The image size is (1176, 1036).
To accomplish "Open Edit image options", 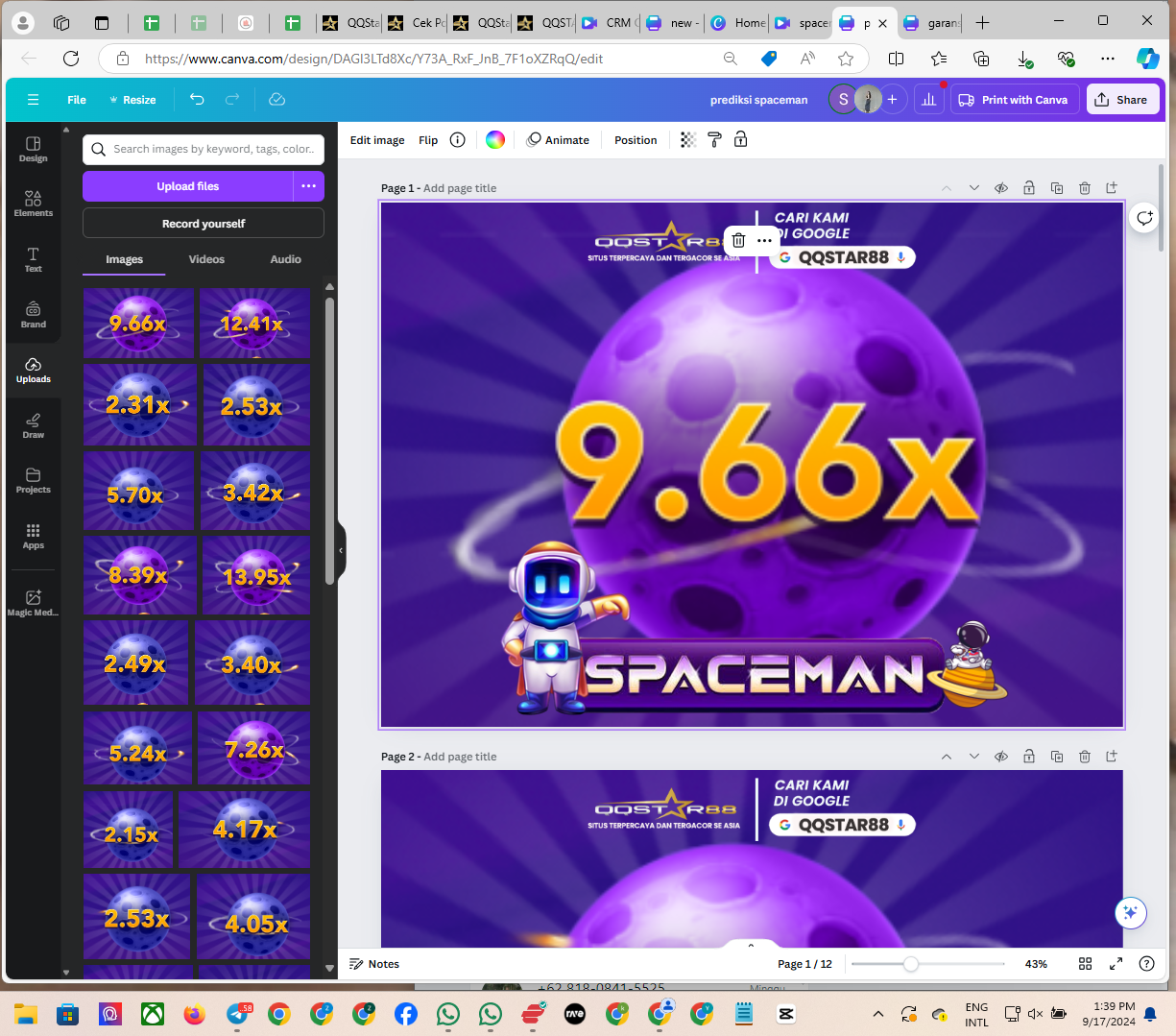I will pos(377,140).
